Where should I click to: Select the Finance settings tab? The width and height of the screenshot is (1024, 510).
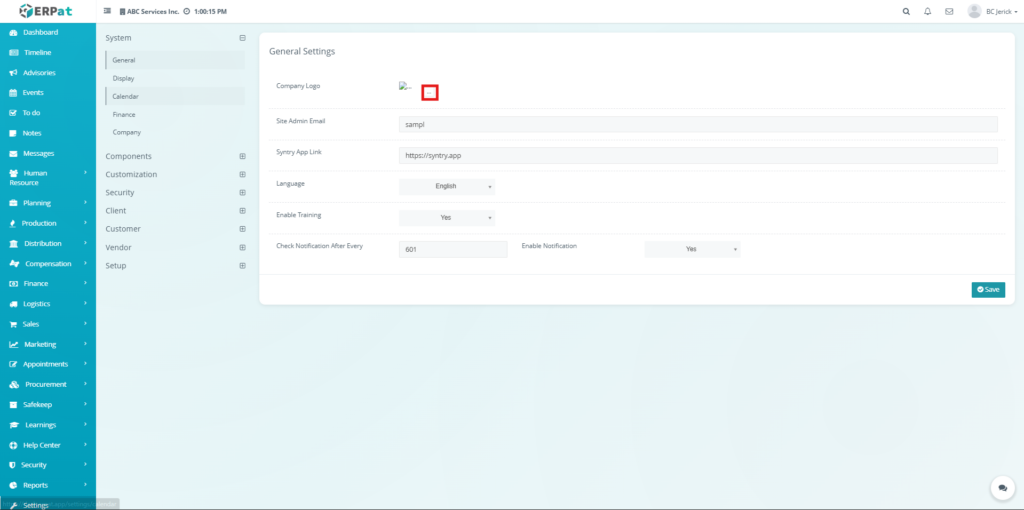pos(124,114)
